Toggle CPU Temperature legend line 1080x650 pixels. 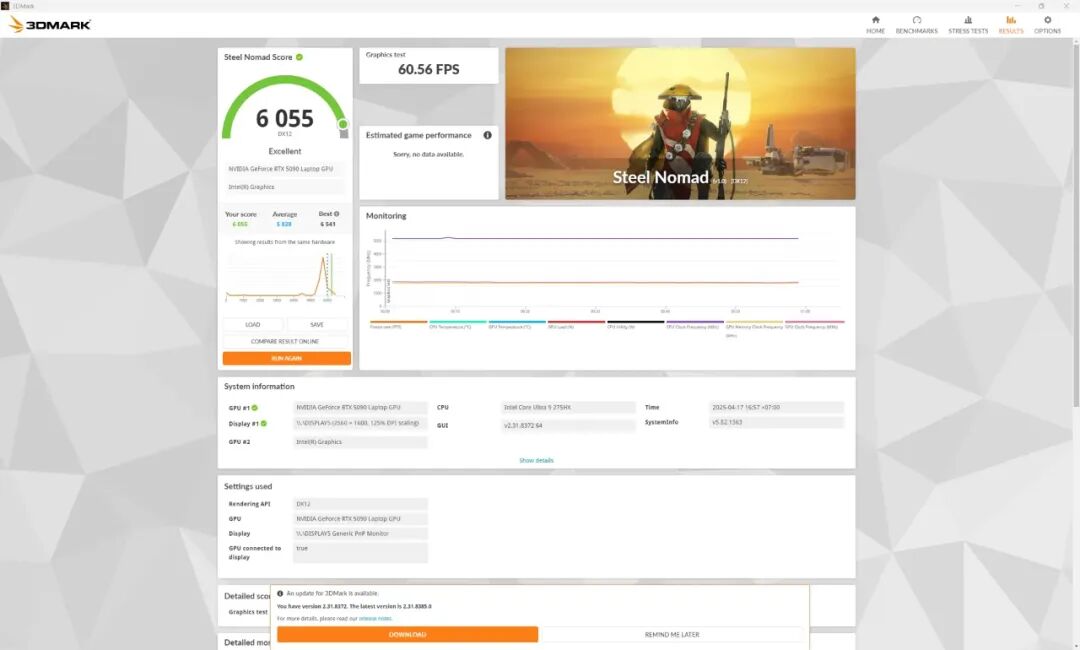pyautogui.click(x=457, y=324)
